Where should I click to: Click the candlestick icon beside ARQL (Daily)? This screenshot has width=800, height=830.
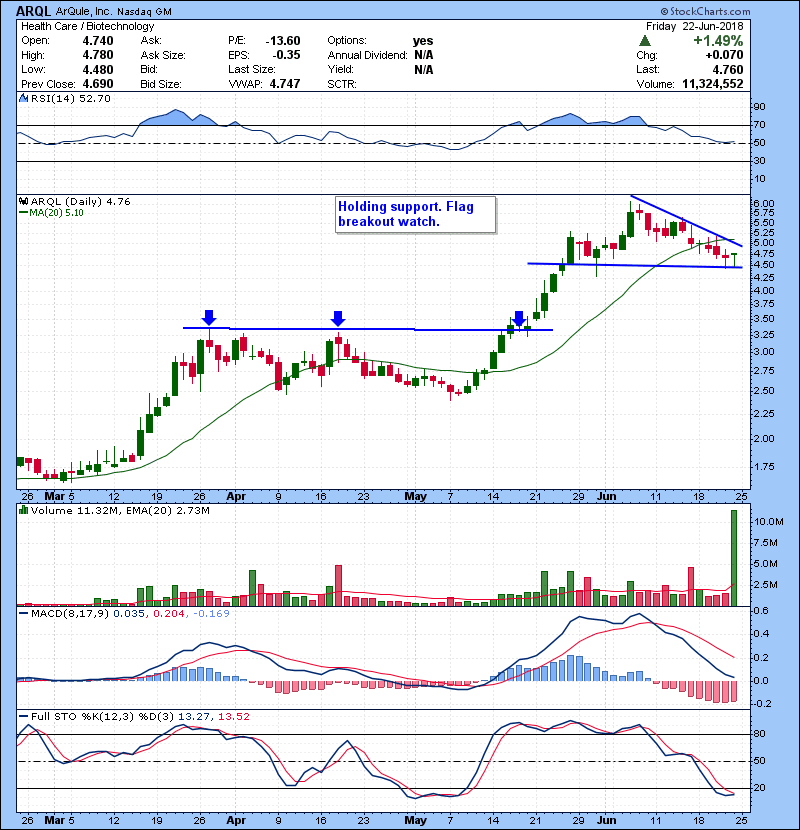tap(23, 201)
